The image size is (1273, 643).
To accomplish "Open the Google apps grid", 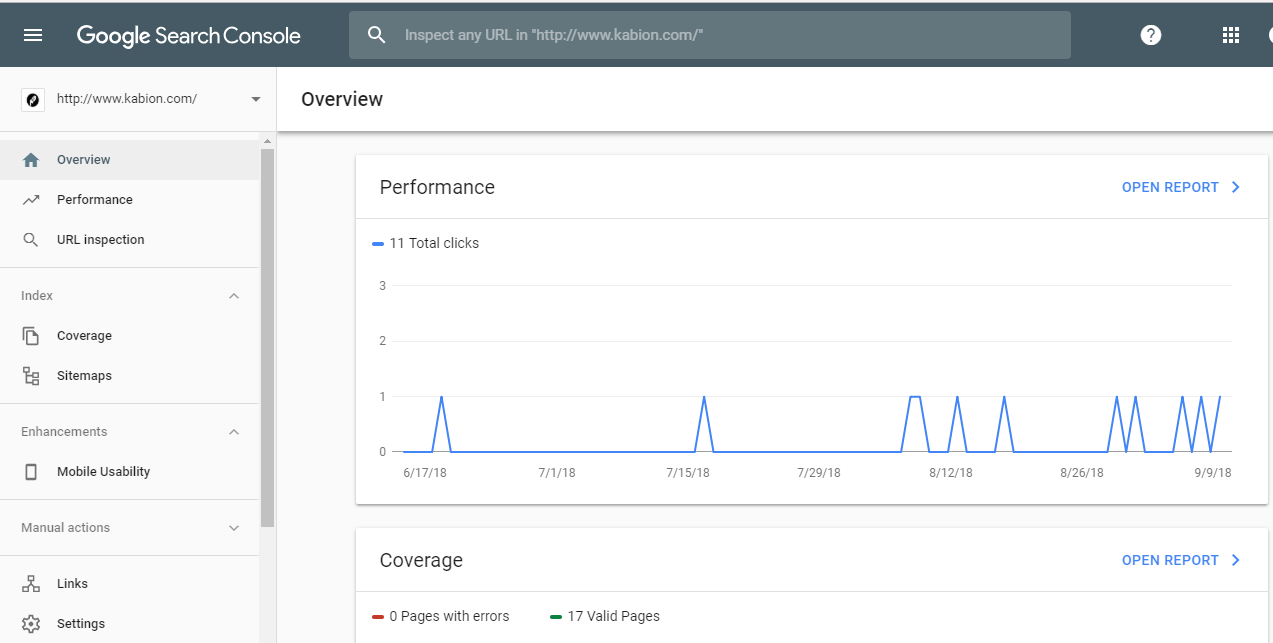I will coord(1231,35).
